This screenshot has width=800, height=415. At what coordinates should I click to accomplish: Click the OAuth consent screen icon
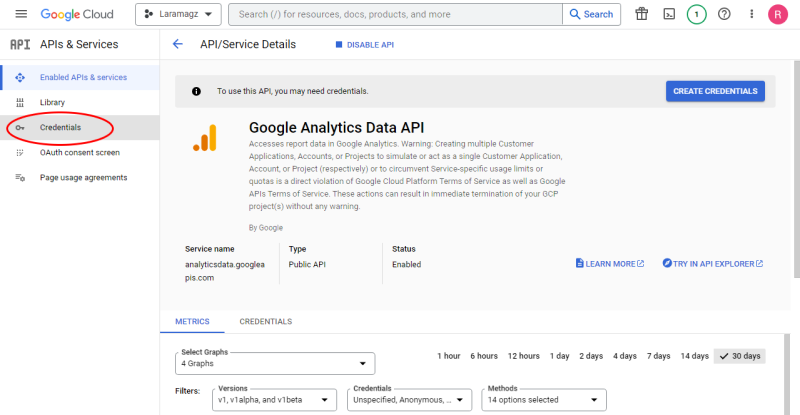pos(20,153)
